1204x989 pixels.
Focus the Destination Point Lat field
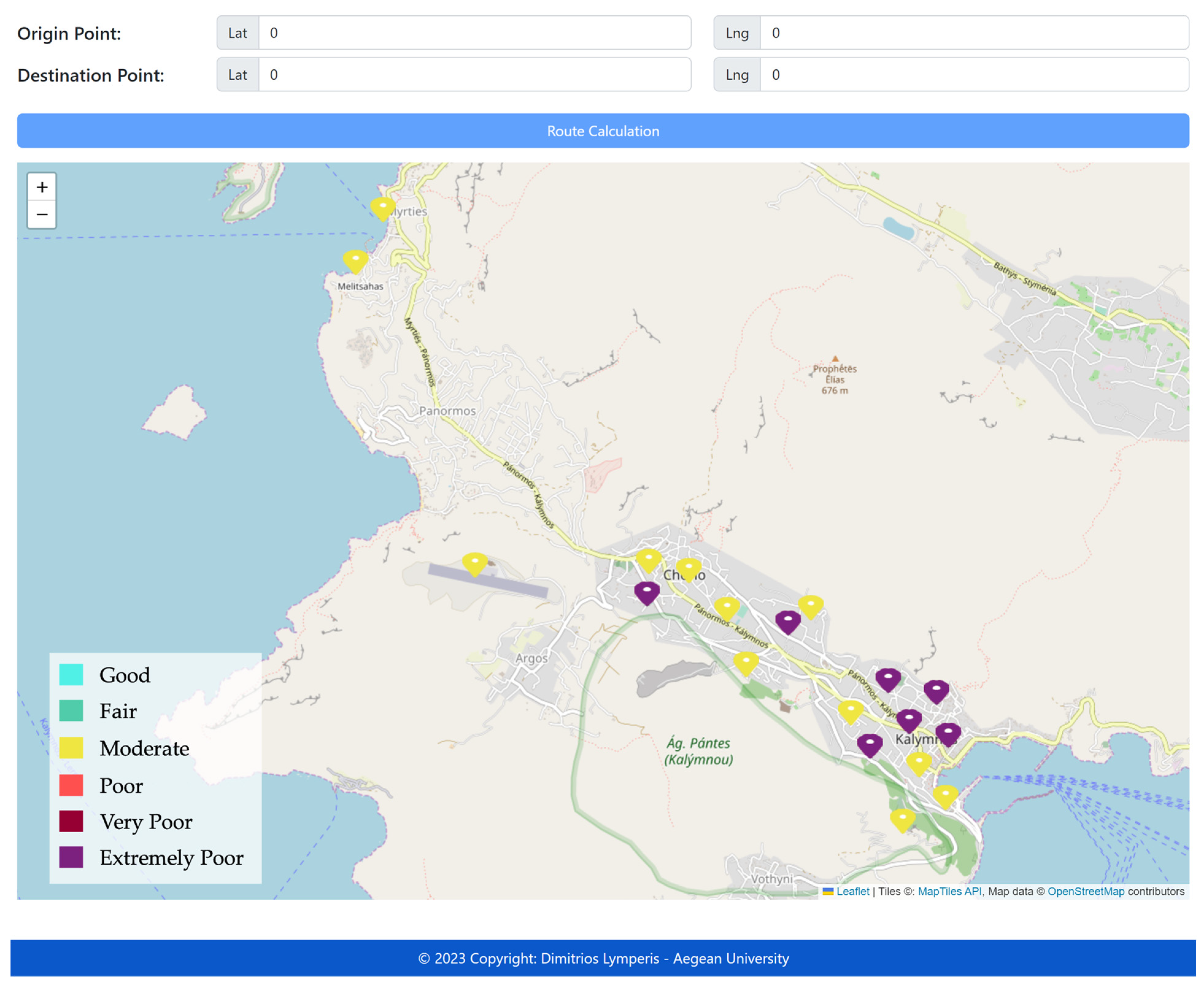click(475, 75)
